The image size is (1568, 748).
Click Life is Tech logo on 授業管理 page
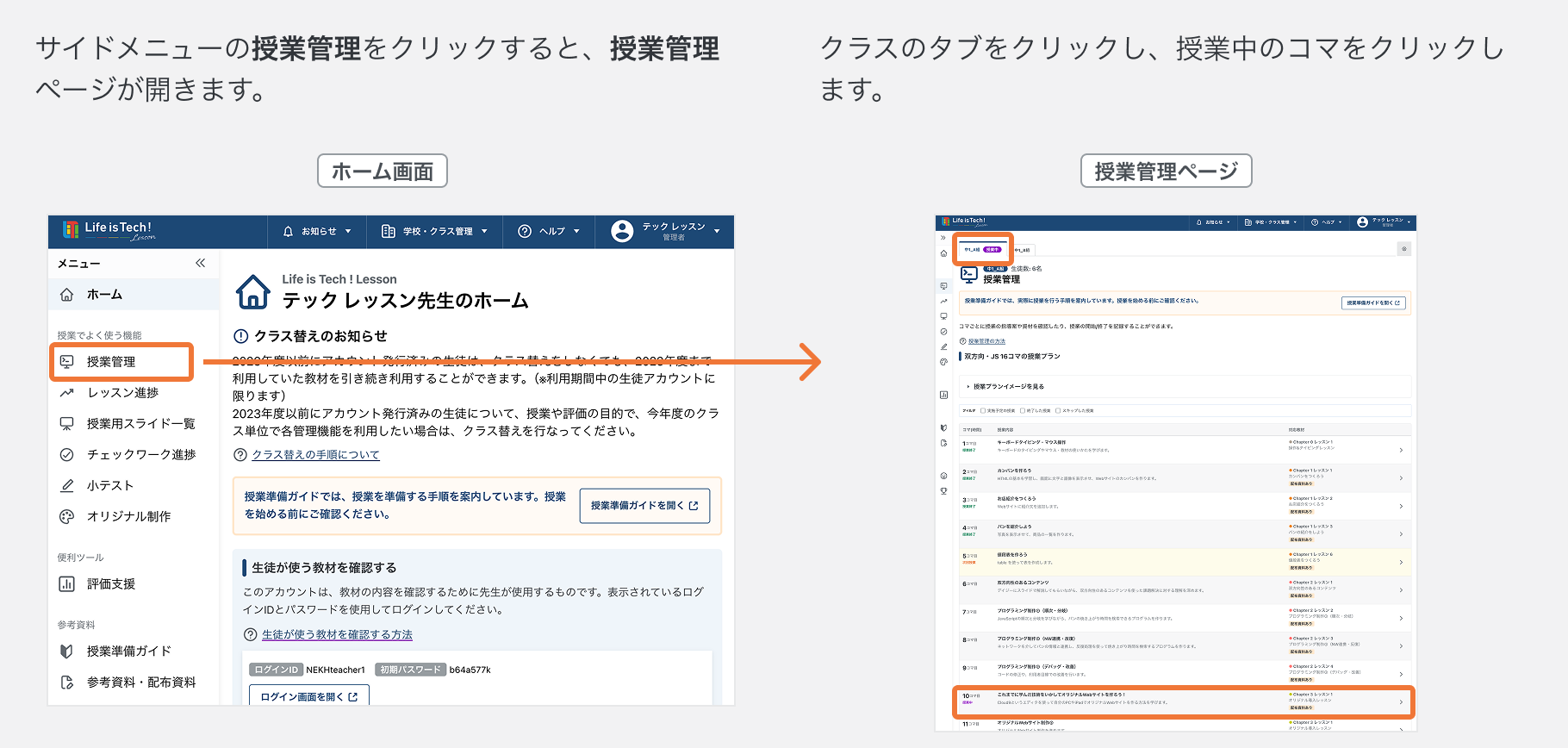point(963,222)
